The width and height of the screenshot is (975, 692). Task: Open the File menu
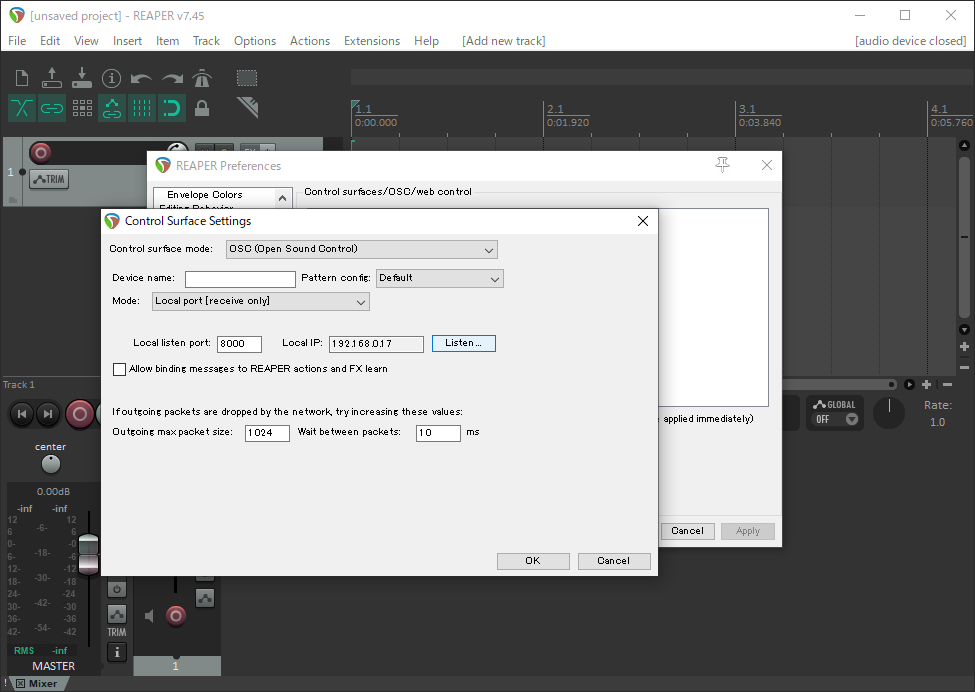pyautogui.click(x=17, y=41)
